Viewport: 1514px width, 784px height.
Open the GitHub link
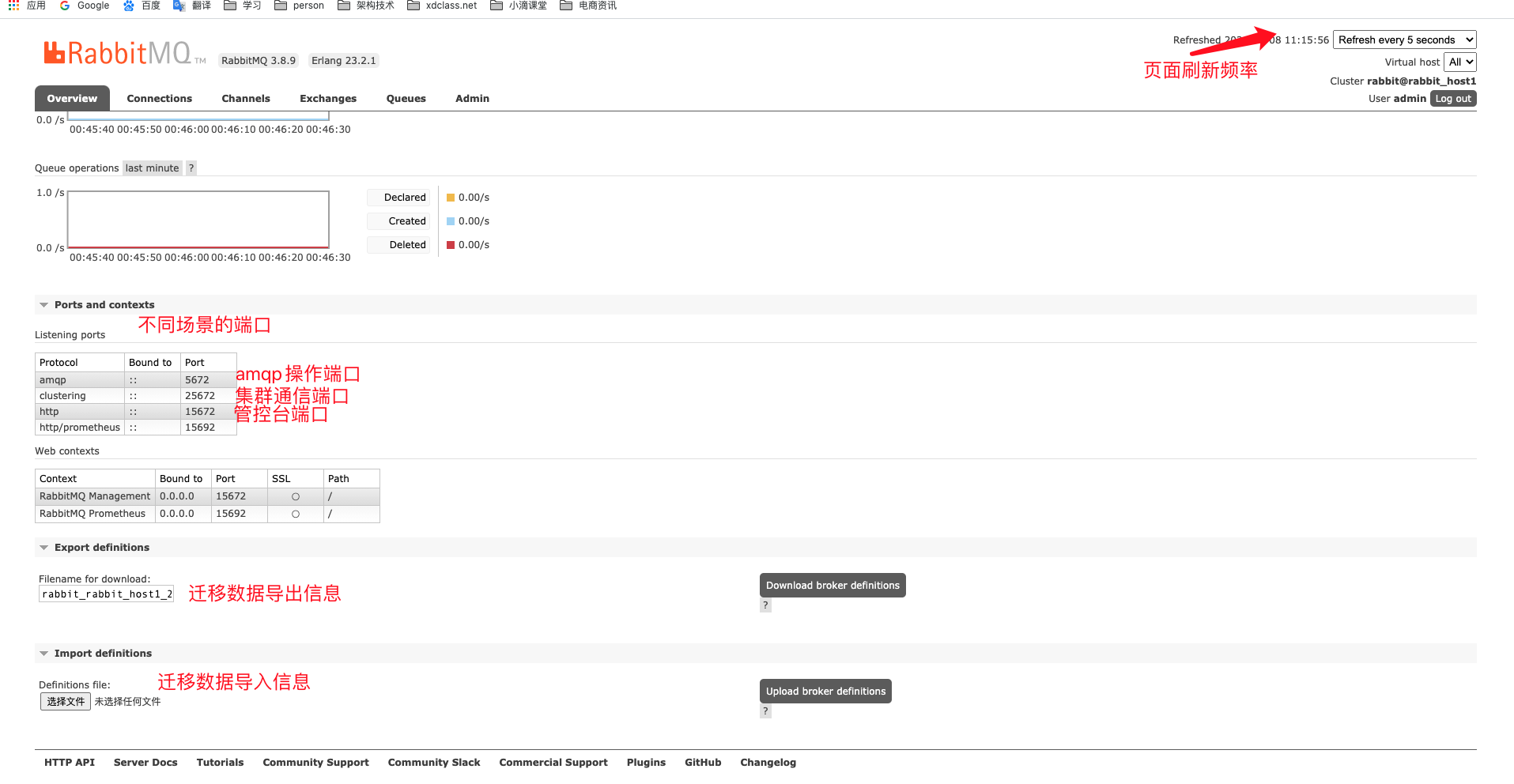(703, 763)
